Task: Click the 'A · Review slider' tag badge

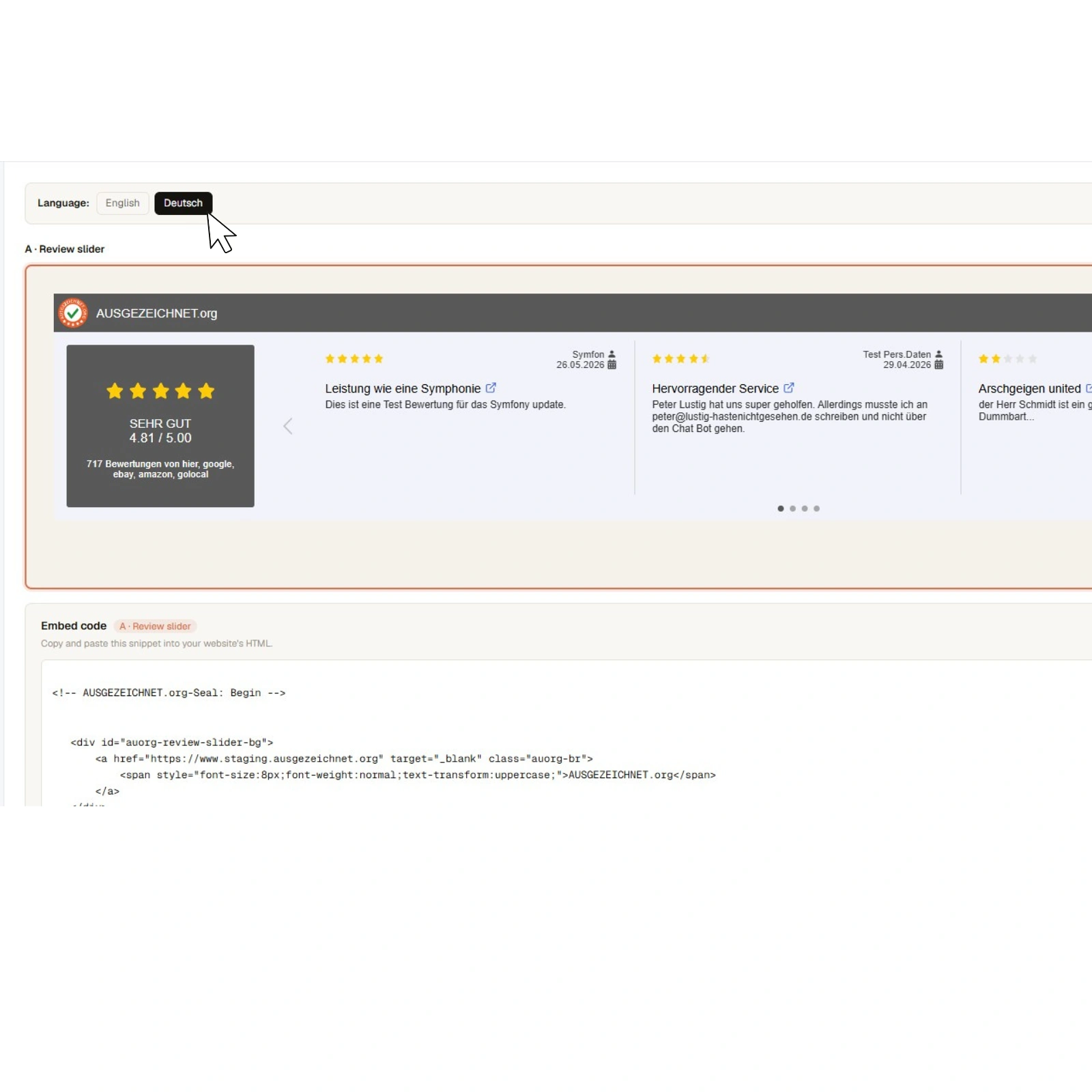Action: click(x=155, y=626)
